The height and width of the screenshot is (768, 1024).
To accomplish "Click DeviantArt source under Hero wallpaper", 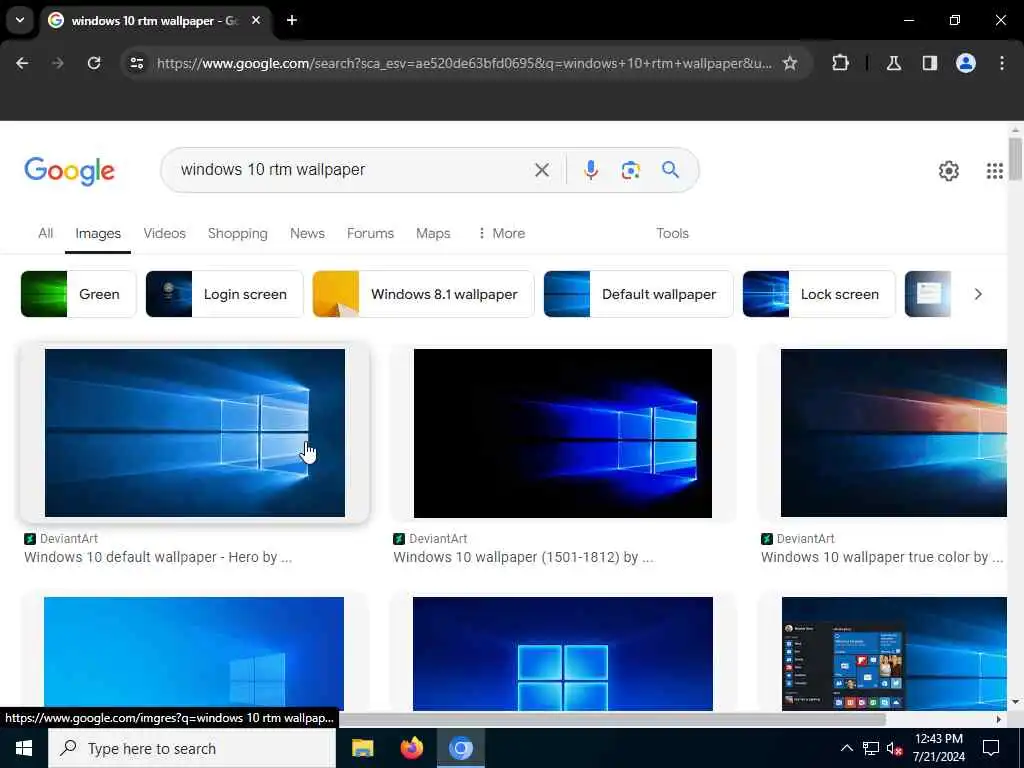I will point(61,539).
